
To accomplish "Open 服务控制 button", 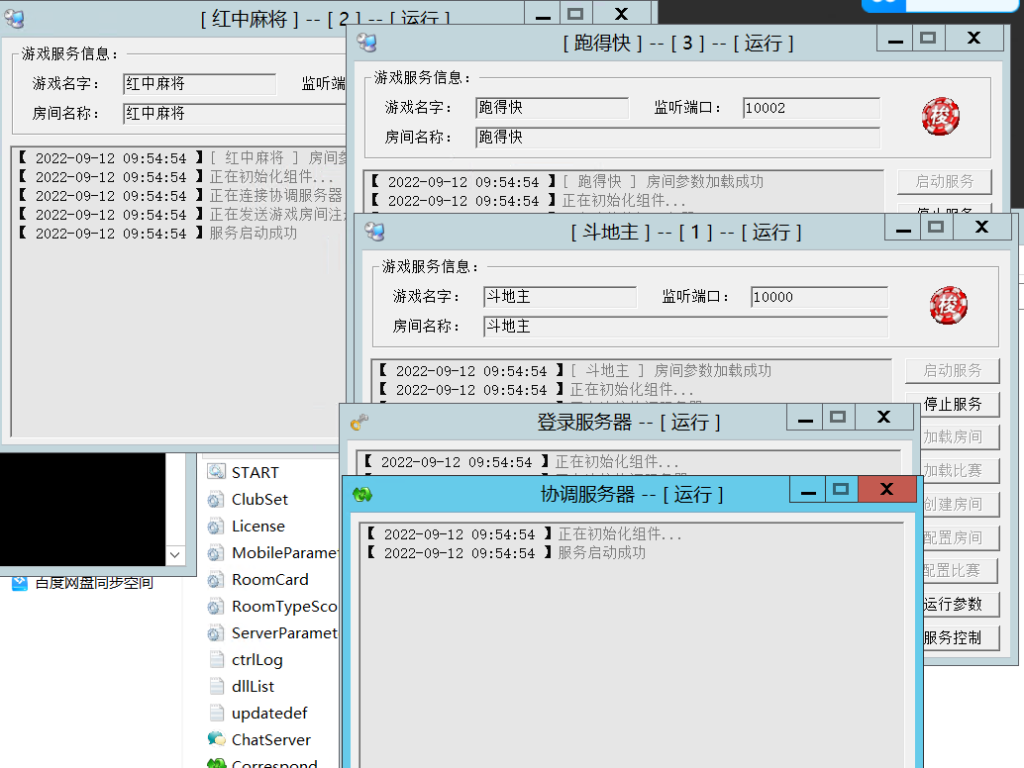I will 952,637.
